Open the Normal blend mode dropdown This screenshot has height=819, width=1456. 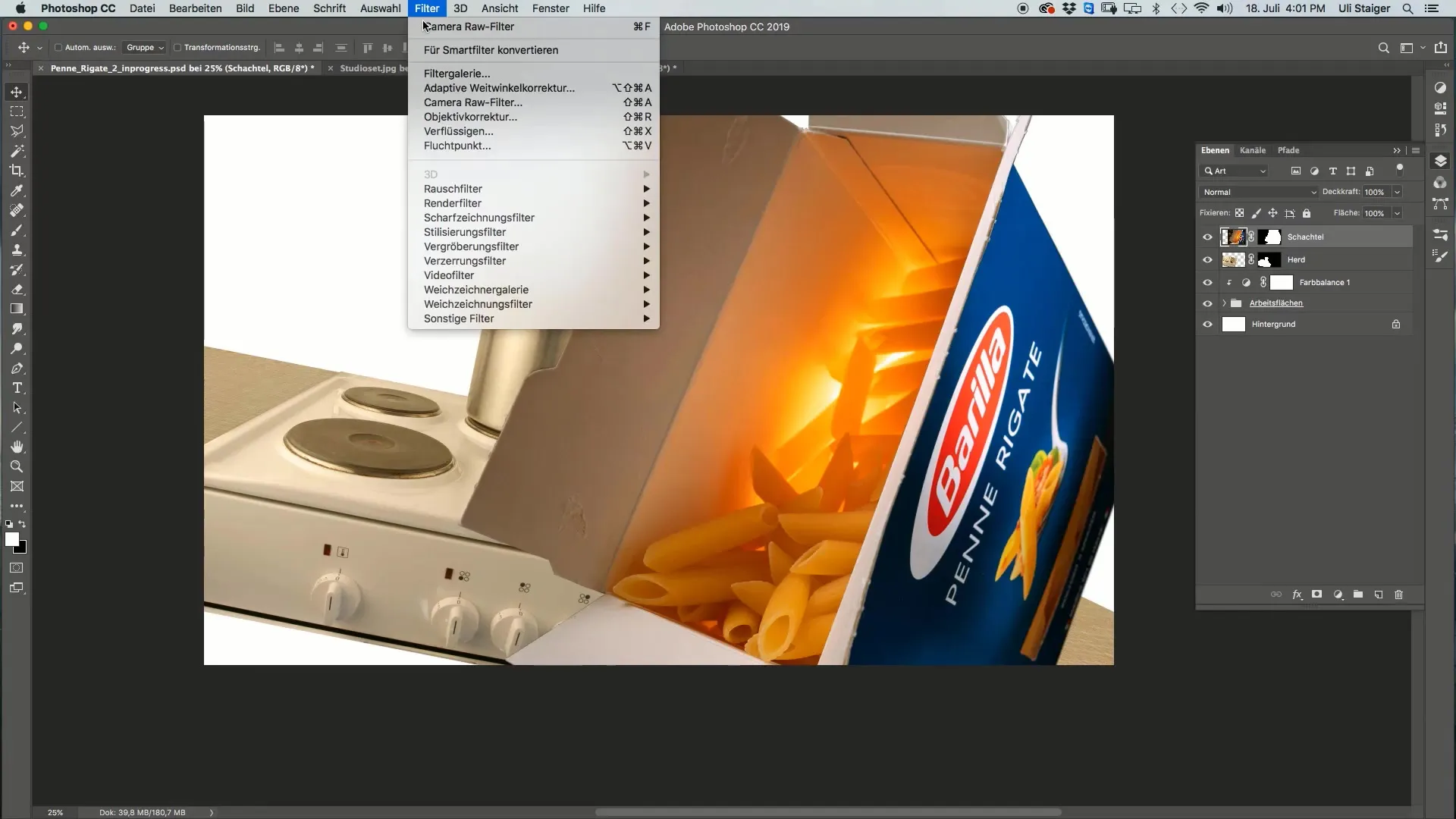1259,192
